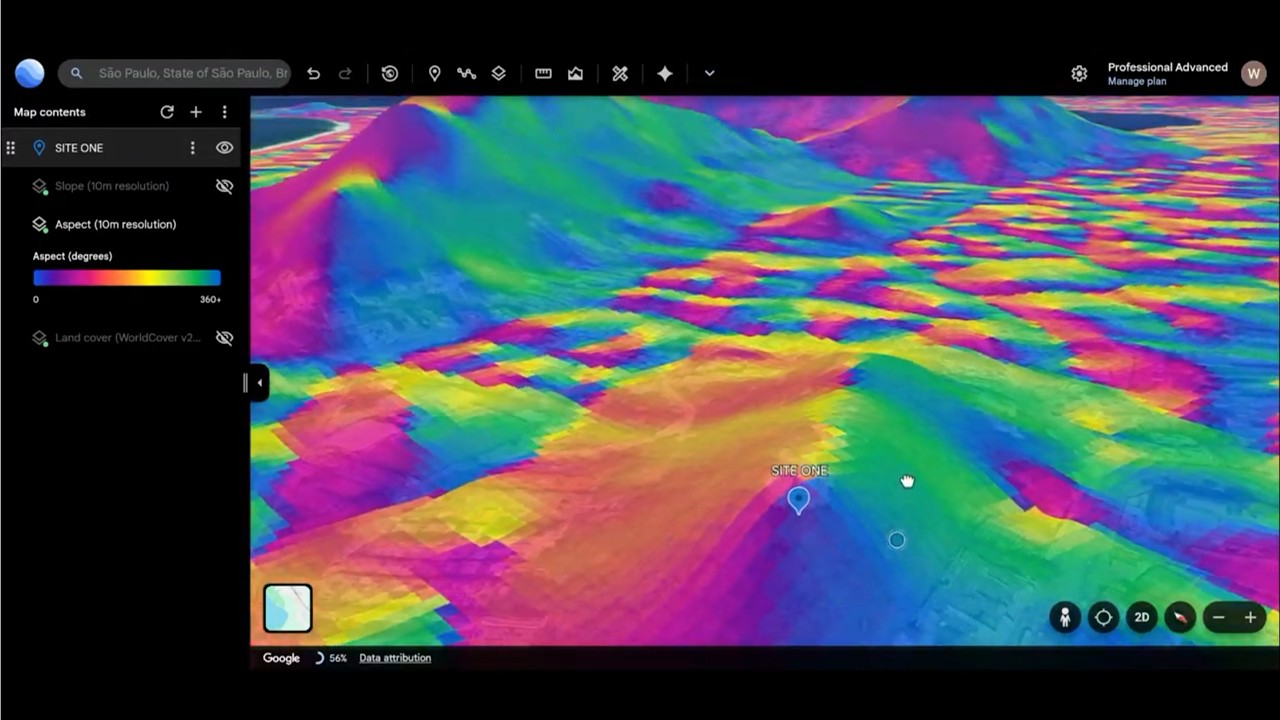
Task: Open the settings gear
Action: point(1079,73)
